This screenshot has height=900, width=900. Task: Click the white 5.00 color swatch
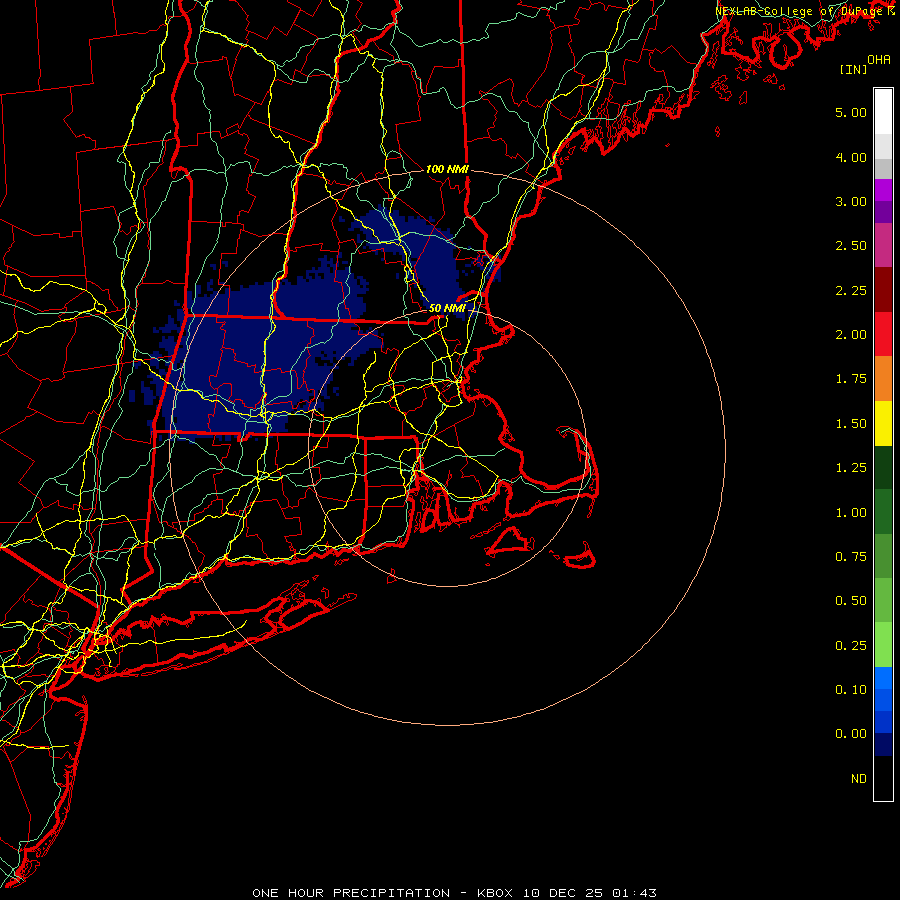[x=883, y=112]
